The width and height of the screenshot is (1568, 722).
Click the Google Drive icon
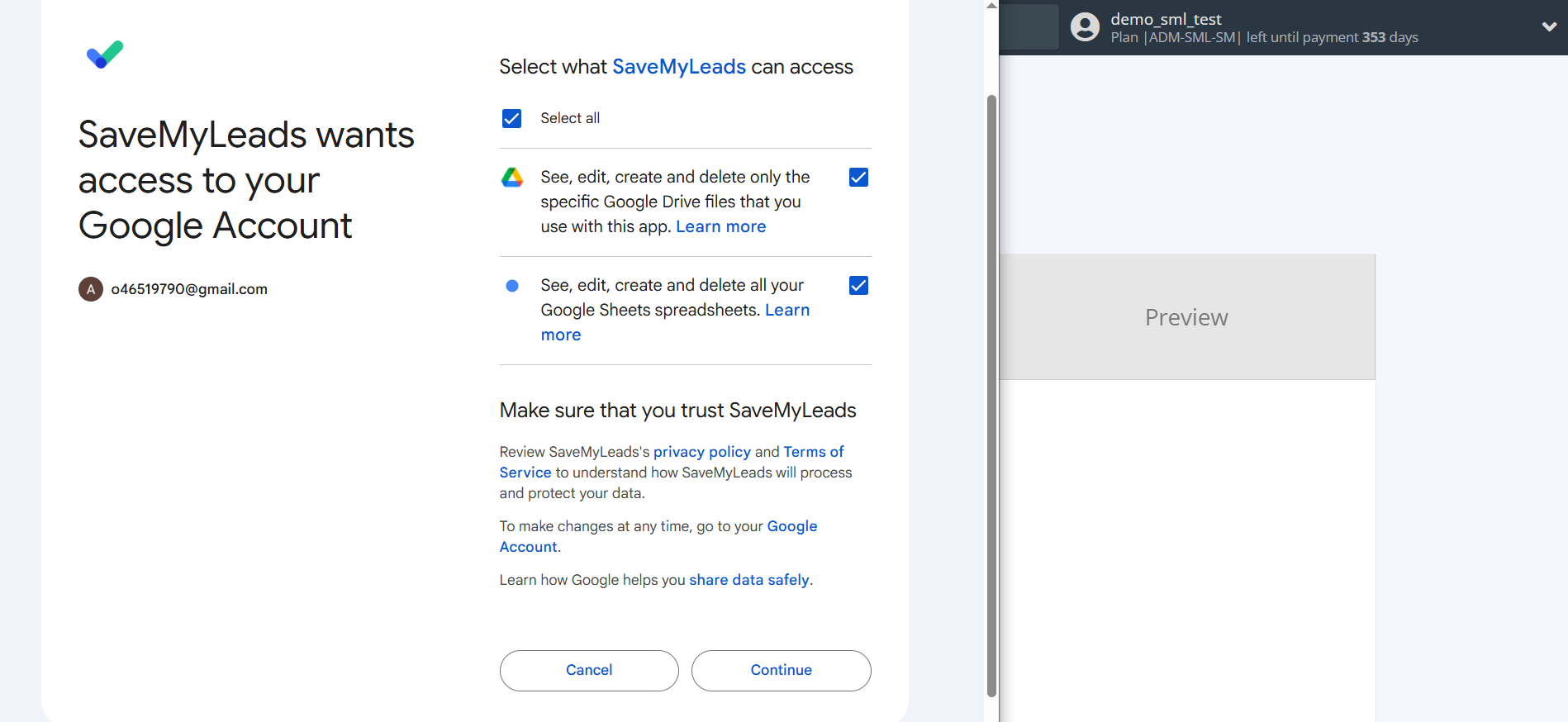(512, 178)
